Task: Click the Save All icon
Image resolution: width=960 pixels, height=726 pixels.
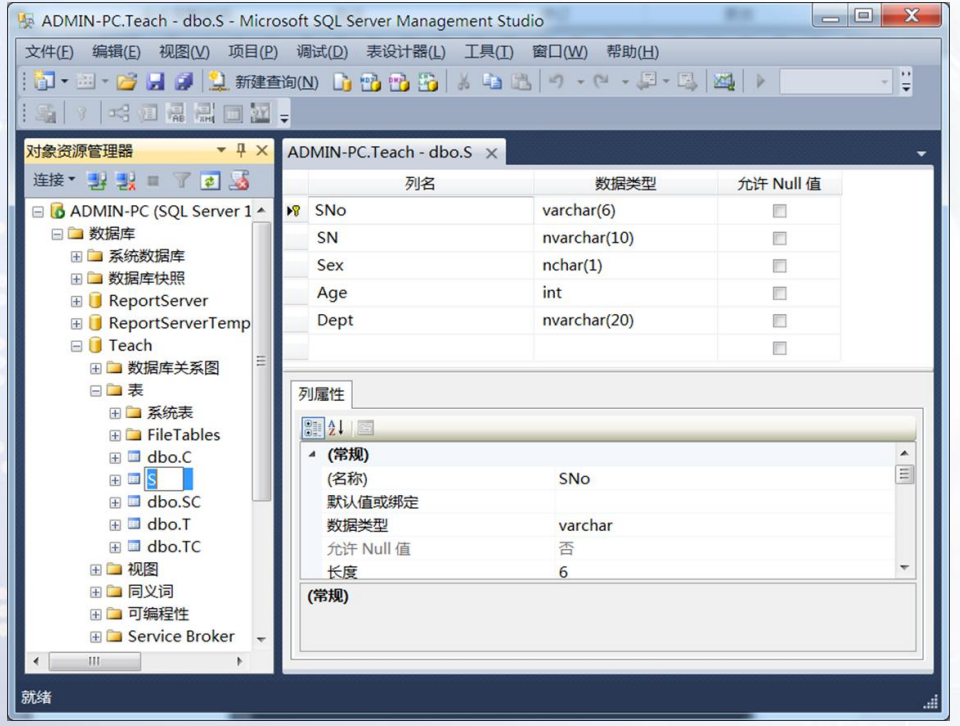Action: (184, 81)
